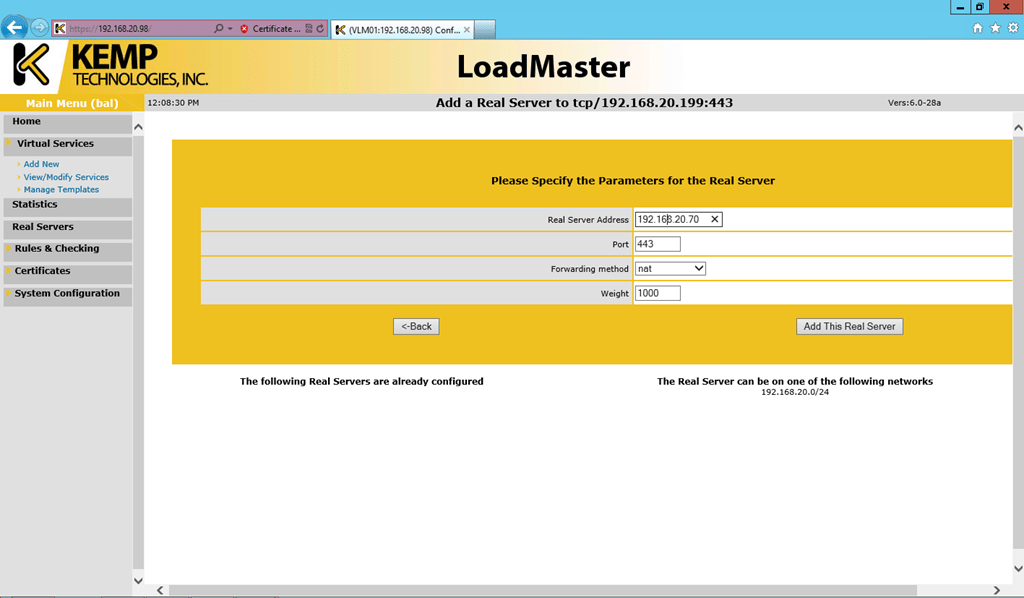The height and width of the screenshot is (598, 1024).
Task: Click the 12:08:30 PM time text
Action: [x=173, y=103]
